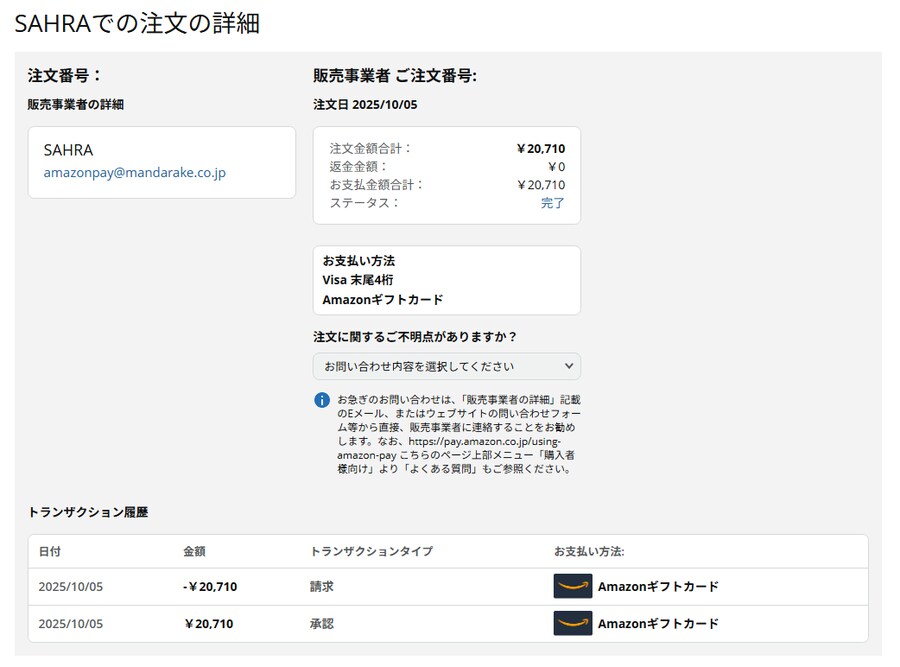The height and width of the screenshot is (667, 900).
Task: Click the Amazon logo icon in the 承認 row
Action: [x=573, y=623]
